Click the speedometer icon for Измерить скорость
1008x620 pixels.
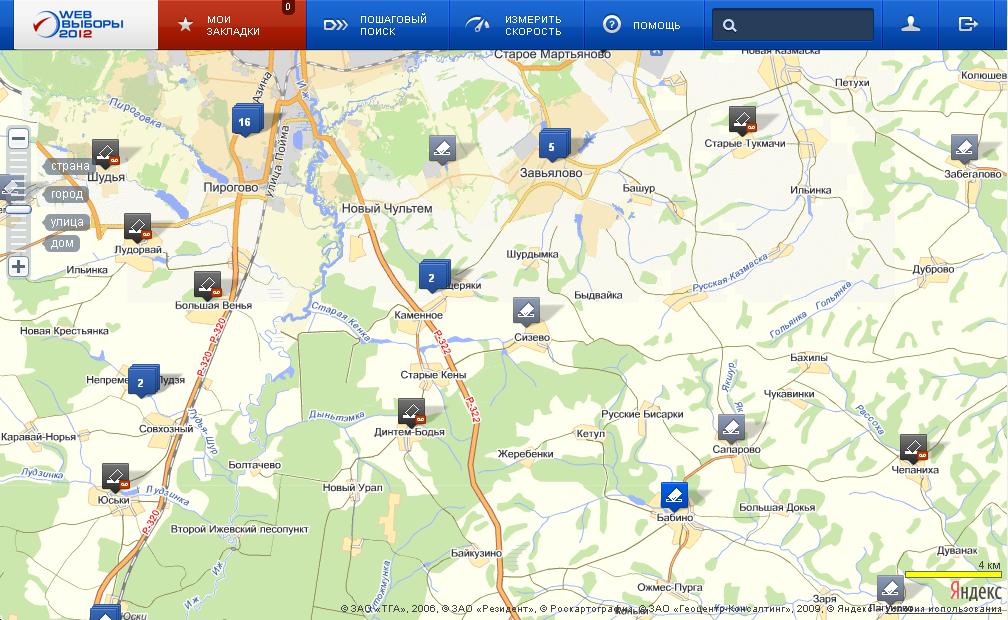coord(478,25)
